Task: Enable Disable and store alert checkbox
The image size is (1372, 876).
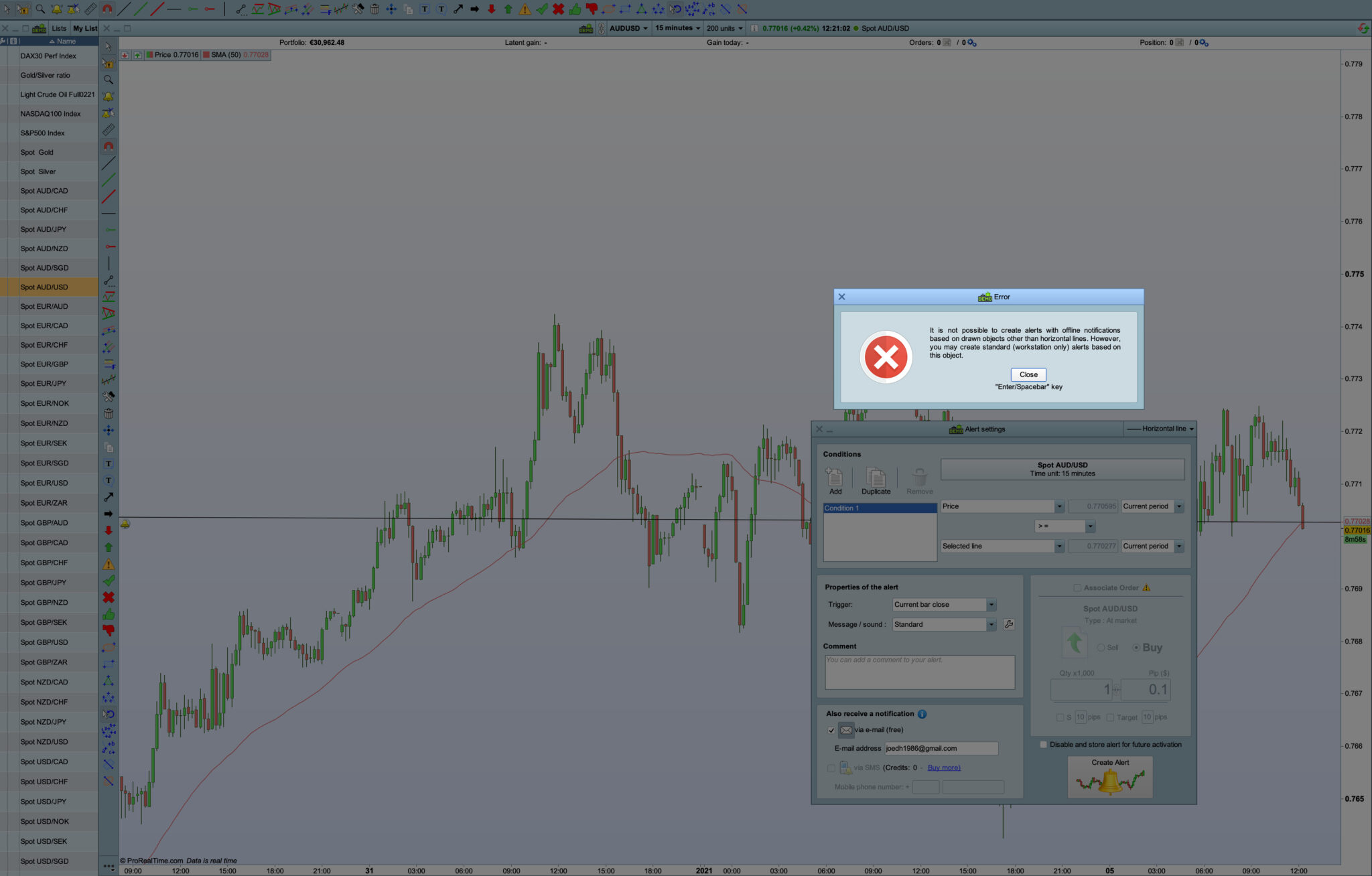Action: tap(1043, 745)
